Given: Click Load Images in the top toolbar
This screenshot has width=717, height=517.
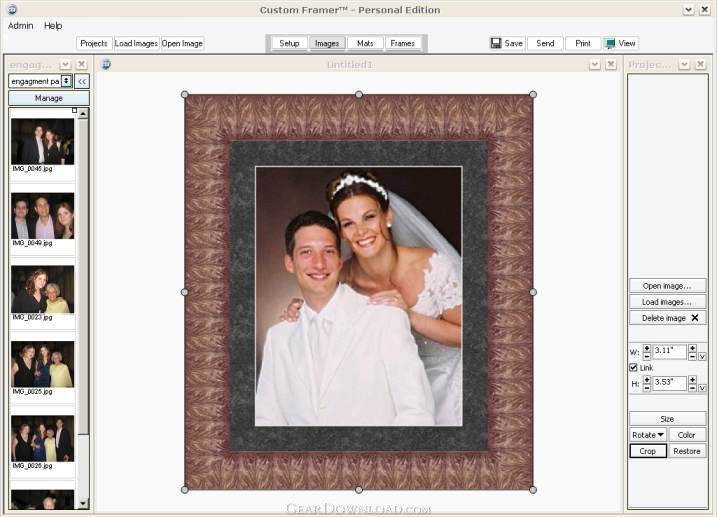Looking at the screenshot, I should [136, 43].
